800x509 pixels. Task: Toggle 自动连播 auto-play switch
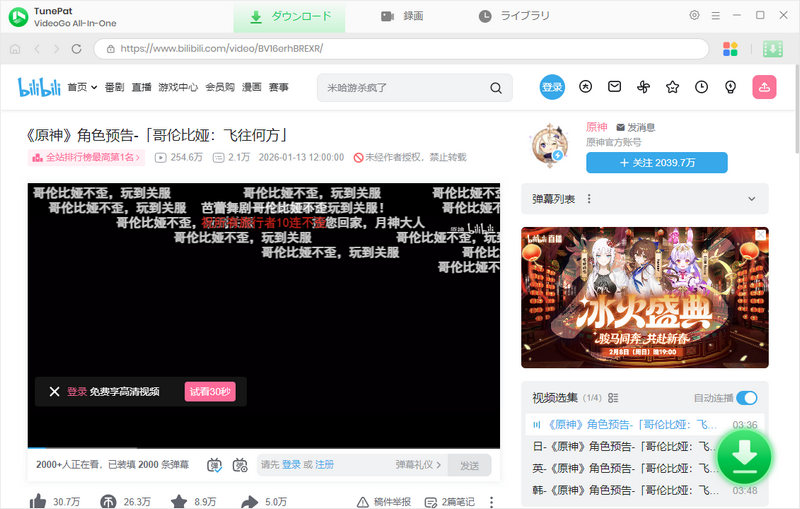click(x=747, y=398)
